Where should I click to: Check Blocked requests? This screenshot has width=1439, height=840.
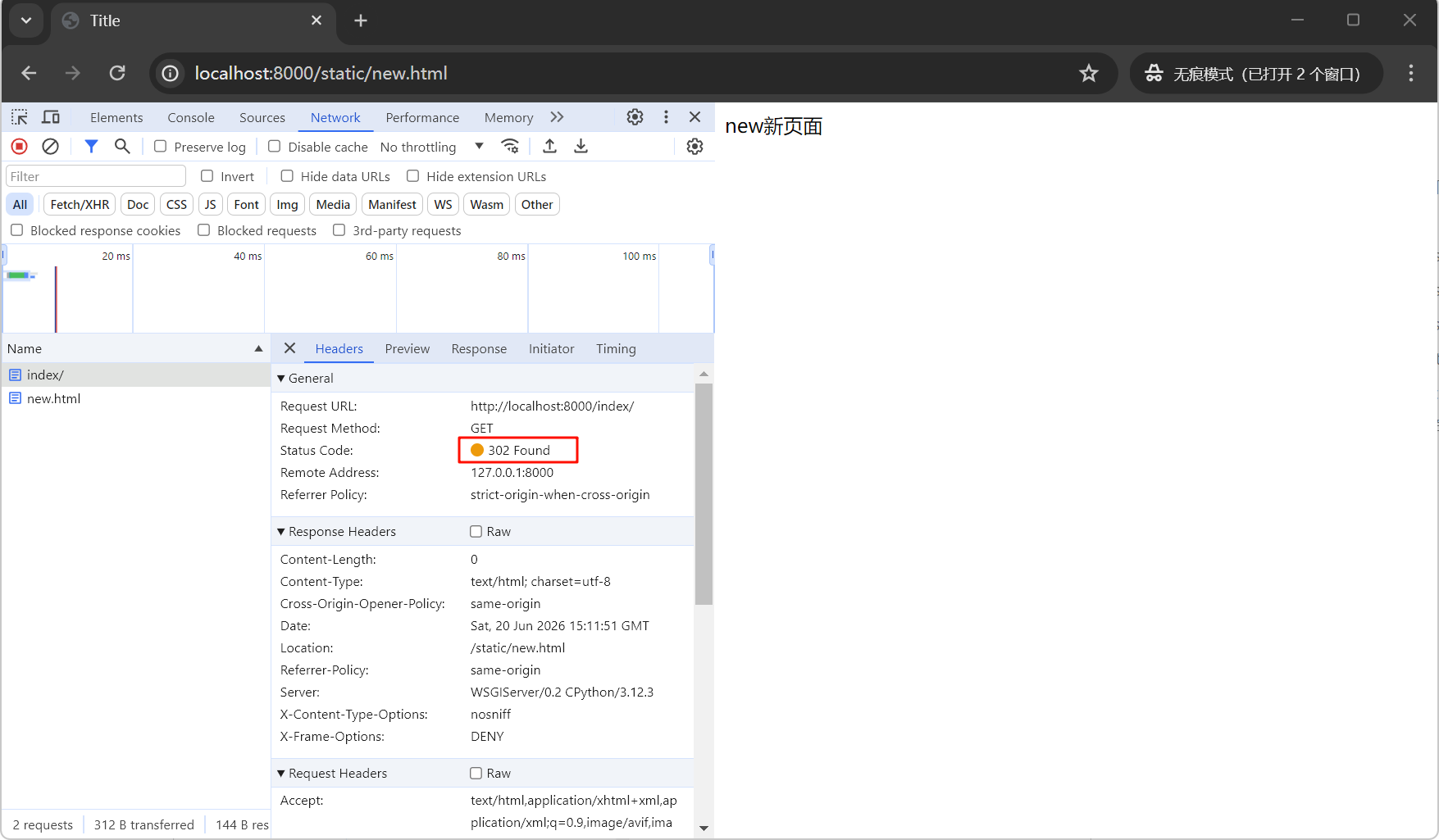204,230
